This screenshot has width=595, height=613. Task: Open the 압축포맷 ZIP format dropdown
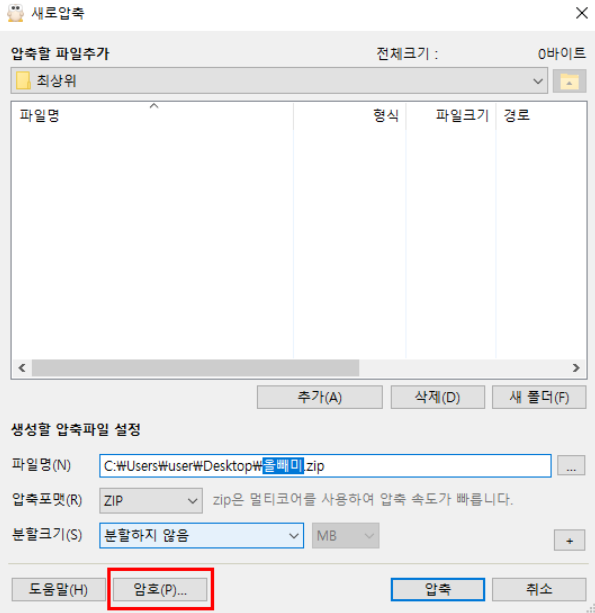(151, 500)
